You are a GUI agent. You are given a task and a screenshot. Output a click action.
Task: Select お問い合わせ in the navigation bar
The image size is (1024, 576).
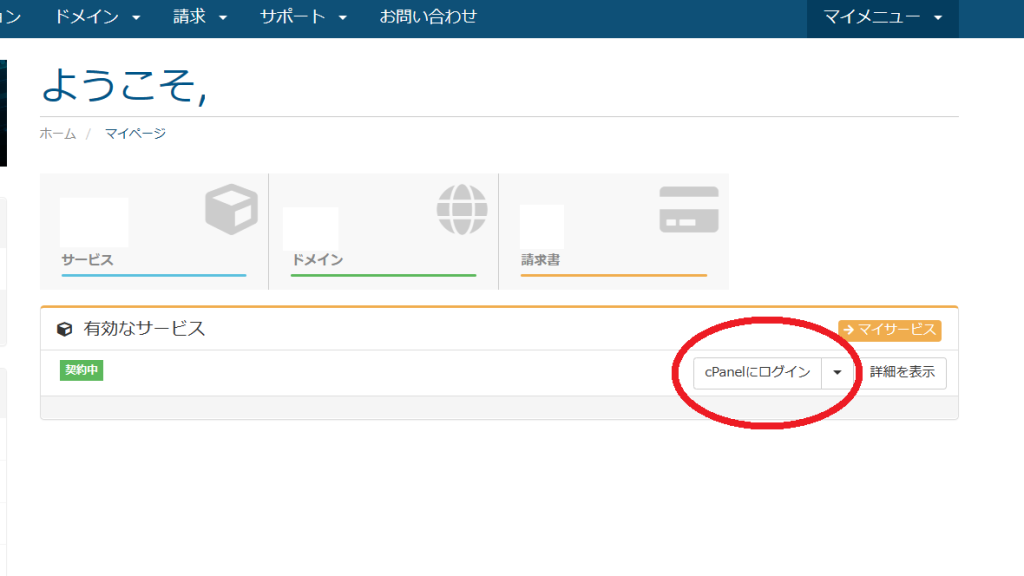tap(428, 17)
